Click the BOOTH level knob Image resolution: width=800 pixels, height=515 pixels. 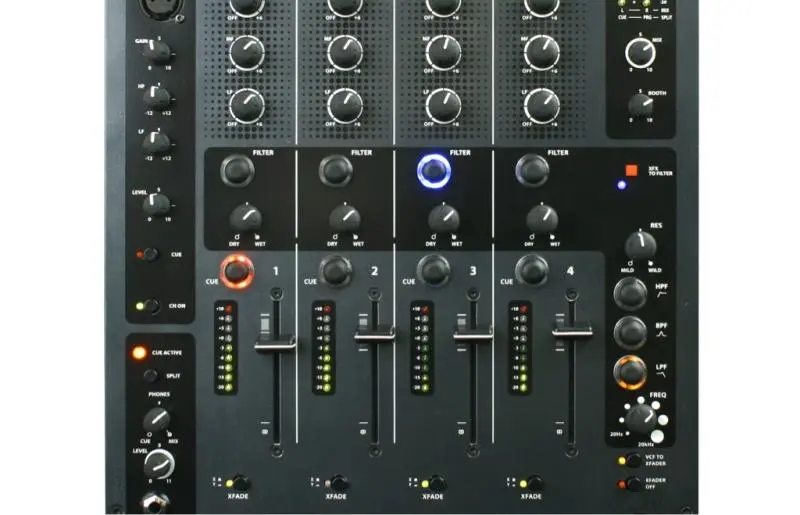click(638, 104)
